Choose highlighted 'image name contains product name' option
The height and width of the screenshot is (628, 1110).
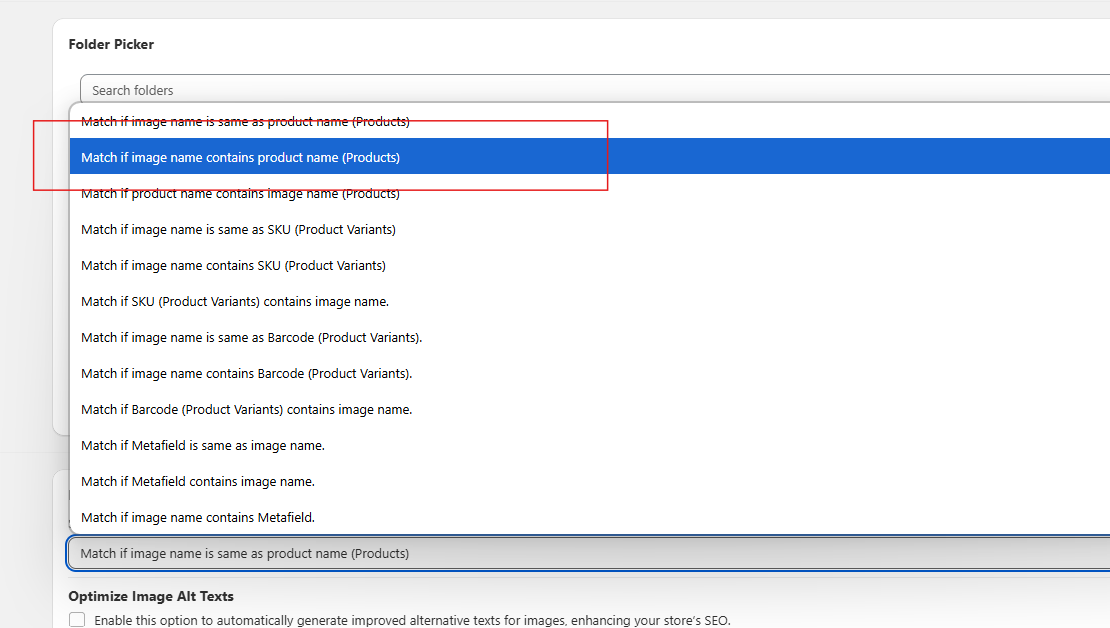click(x=240, y=157)
